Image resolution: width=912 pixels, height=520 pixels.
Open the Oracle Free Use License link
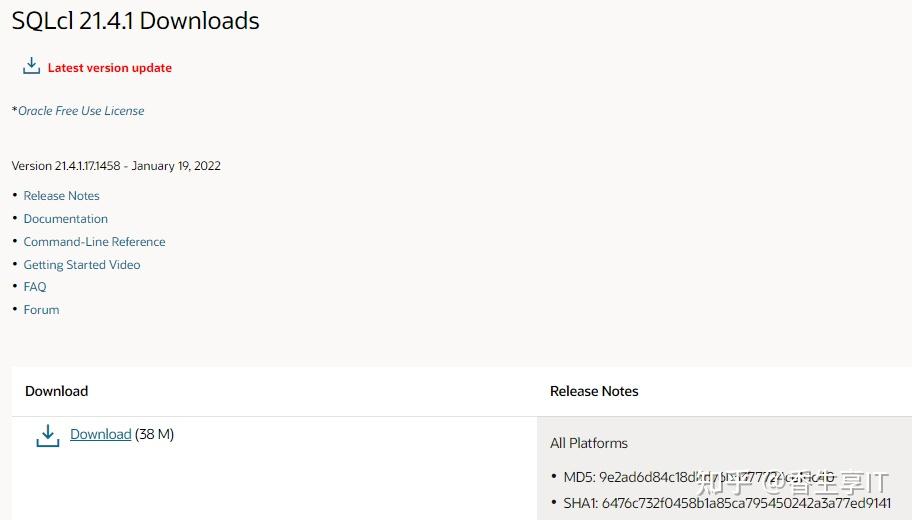pyautogui.click(x=81, y=111)
